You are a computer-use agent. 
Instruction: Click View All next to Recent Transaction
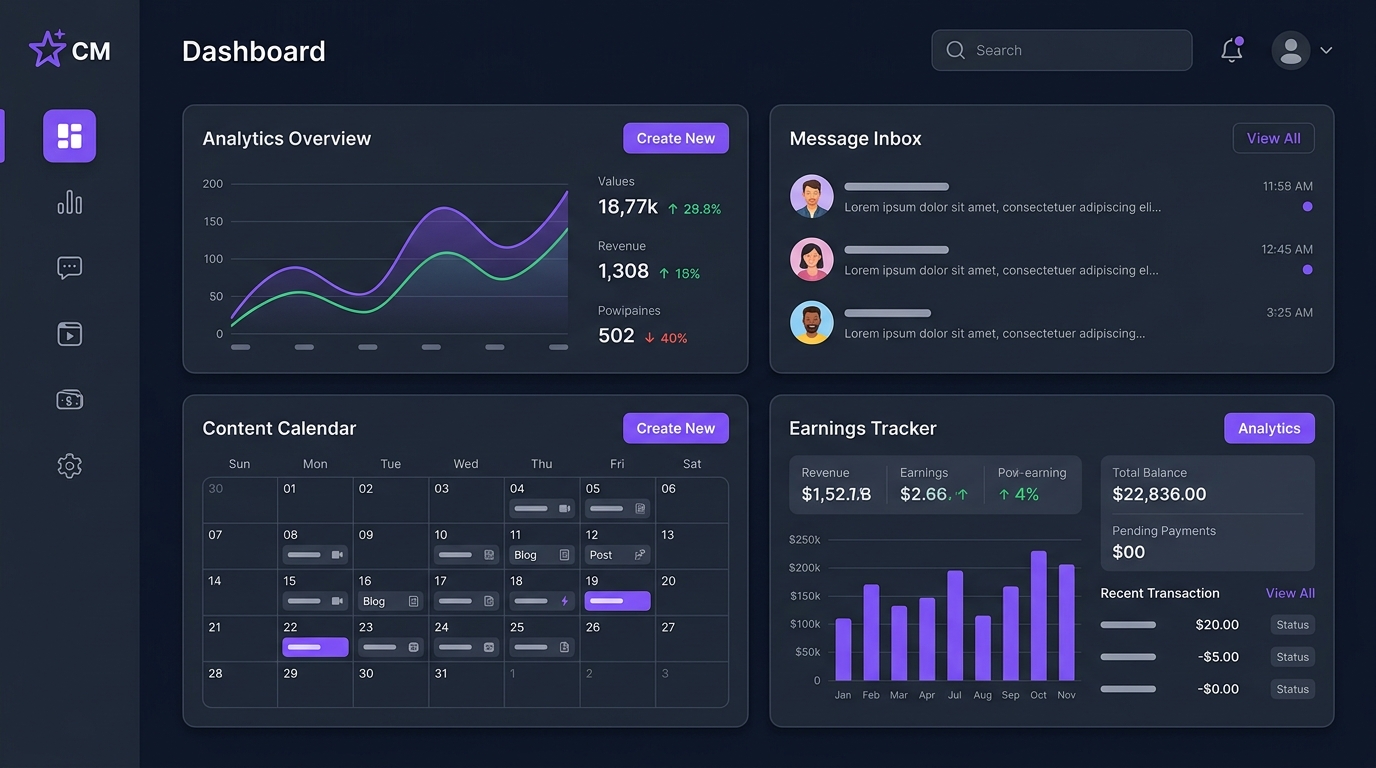pos(1290,593)
